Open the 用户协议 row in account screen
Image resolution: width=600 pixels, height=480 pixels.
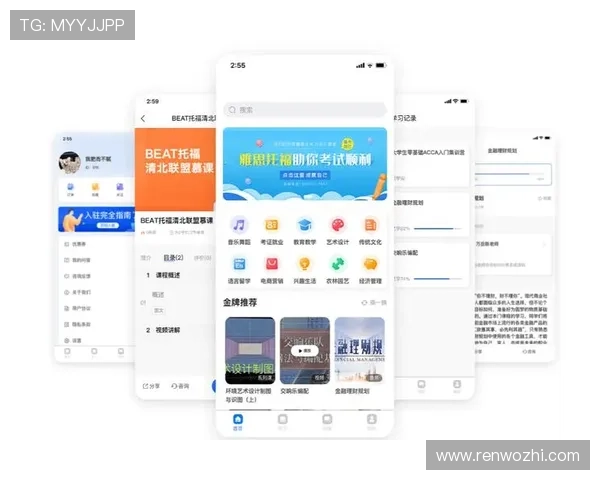(x=95, y=308)
